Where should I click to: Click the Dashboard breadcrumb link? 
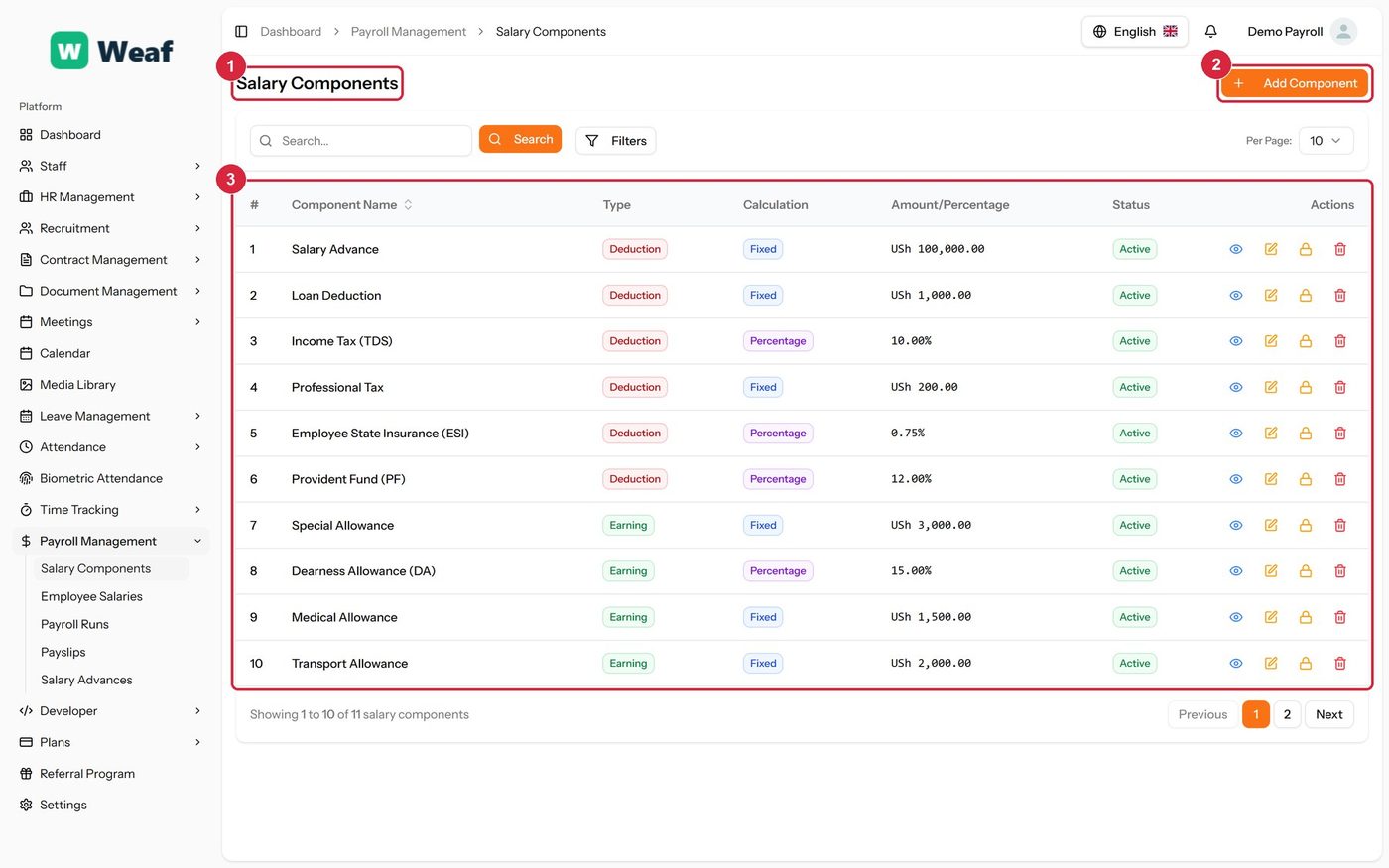point(291,32)
